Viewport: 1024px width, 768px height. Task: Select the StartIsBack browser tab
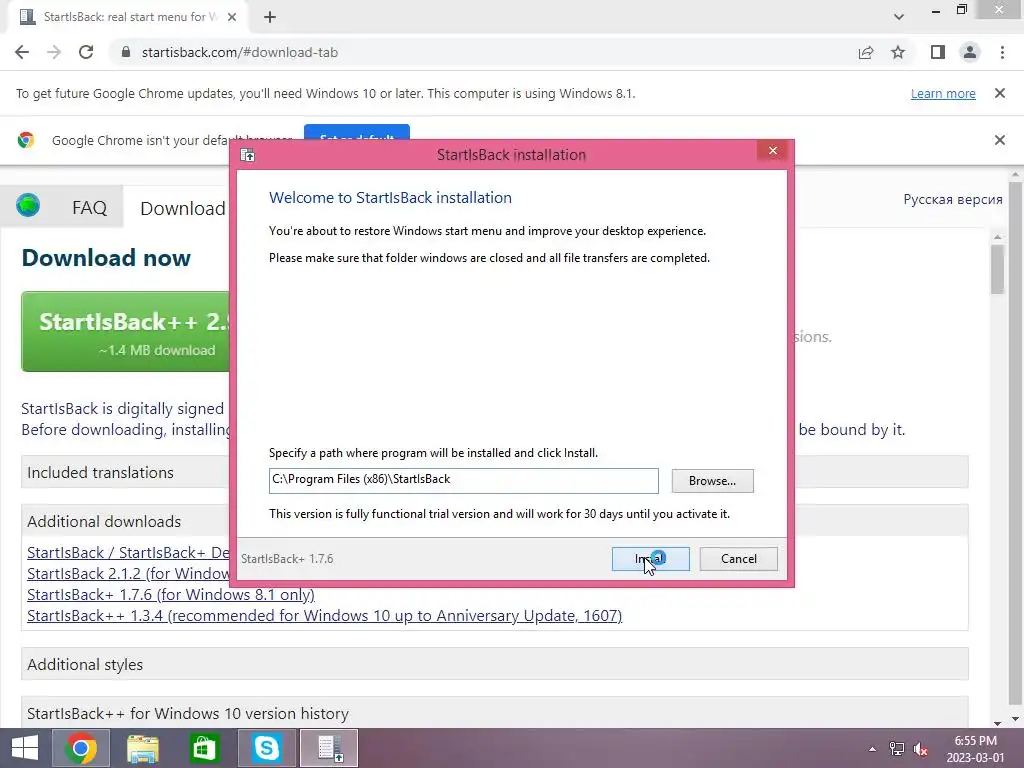coord(127,17)
